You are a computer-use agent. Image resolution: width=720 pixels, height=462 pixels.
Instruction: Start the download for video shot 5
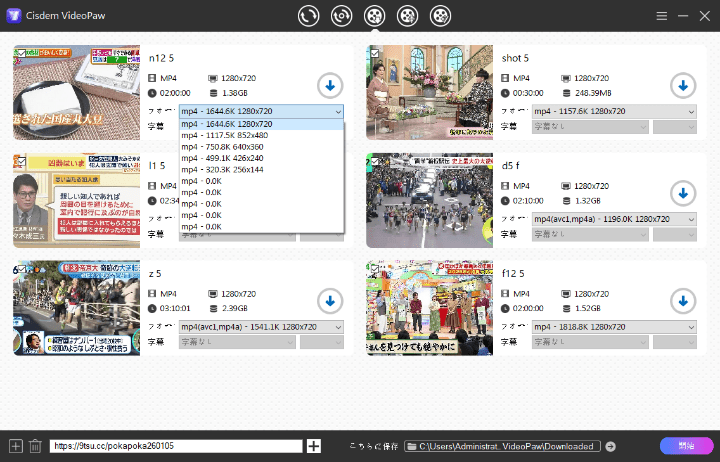pyautogui.click(x=683, y=84)
